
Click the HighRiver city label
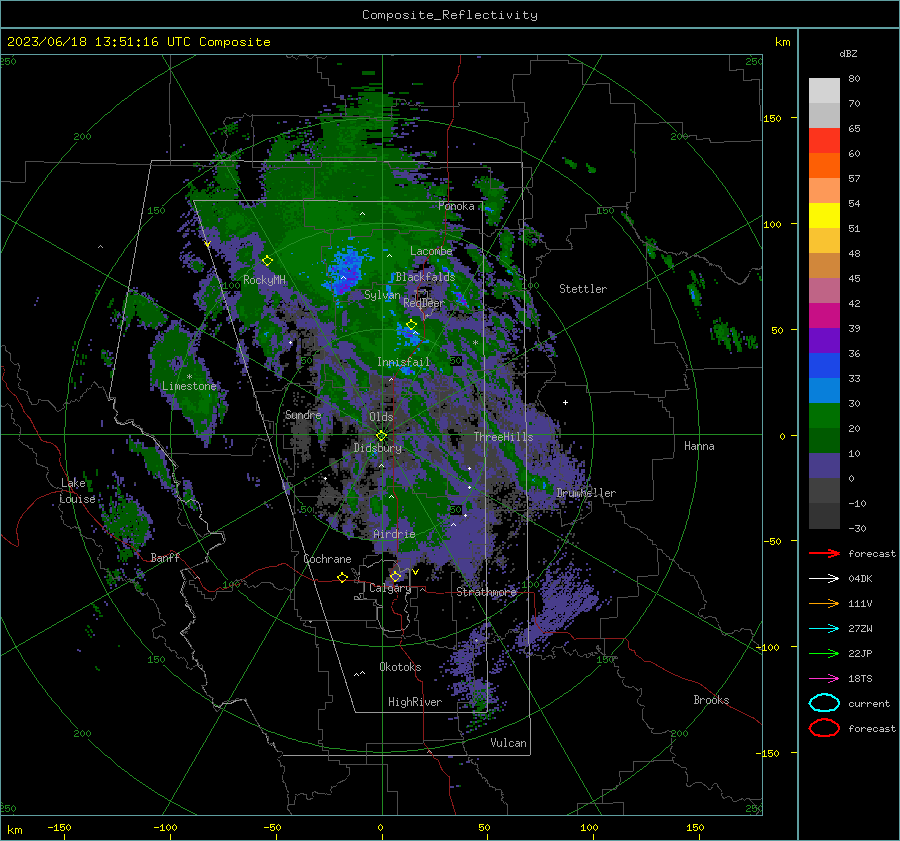[415, 702]
